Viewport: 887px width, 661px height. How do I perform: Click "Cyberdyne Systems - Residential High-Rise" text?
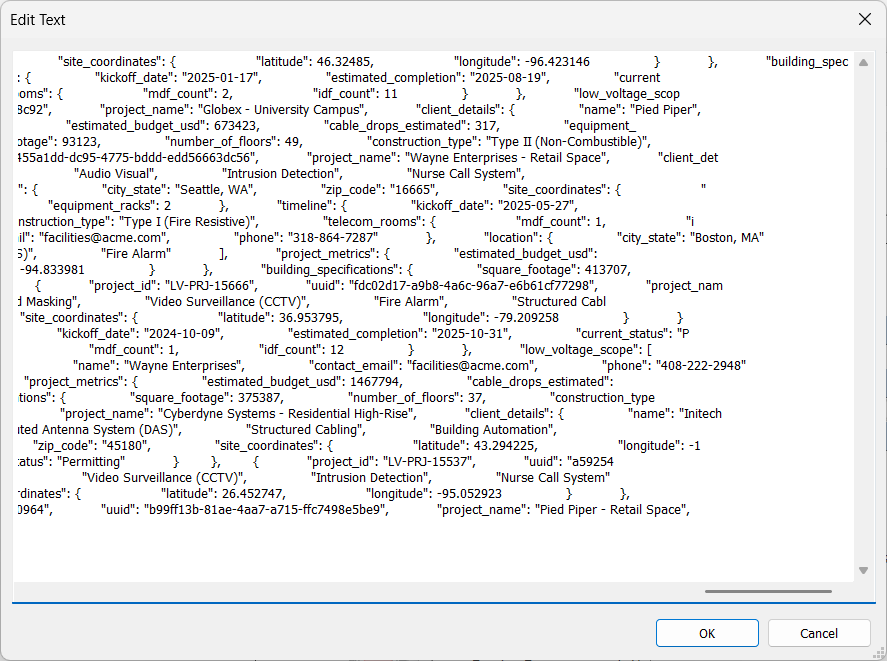(x=287, y=414)
